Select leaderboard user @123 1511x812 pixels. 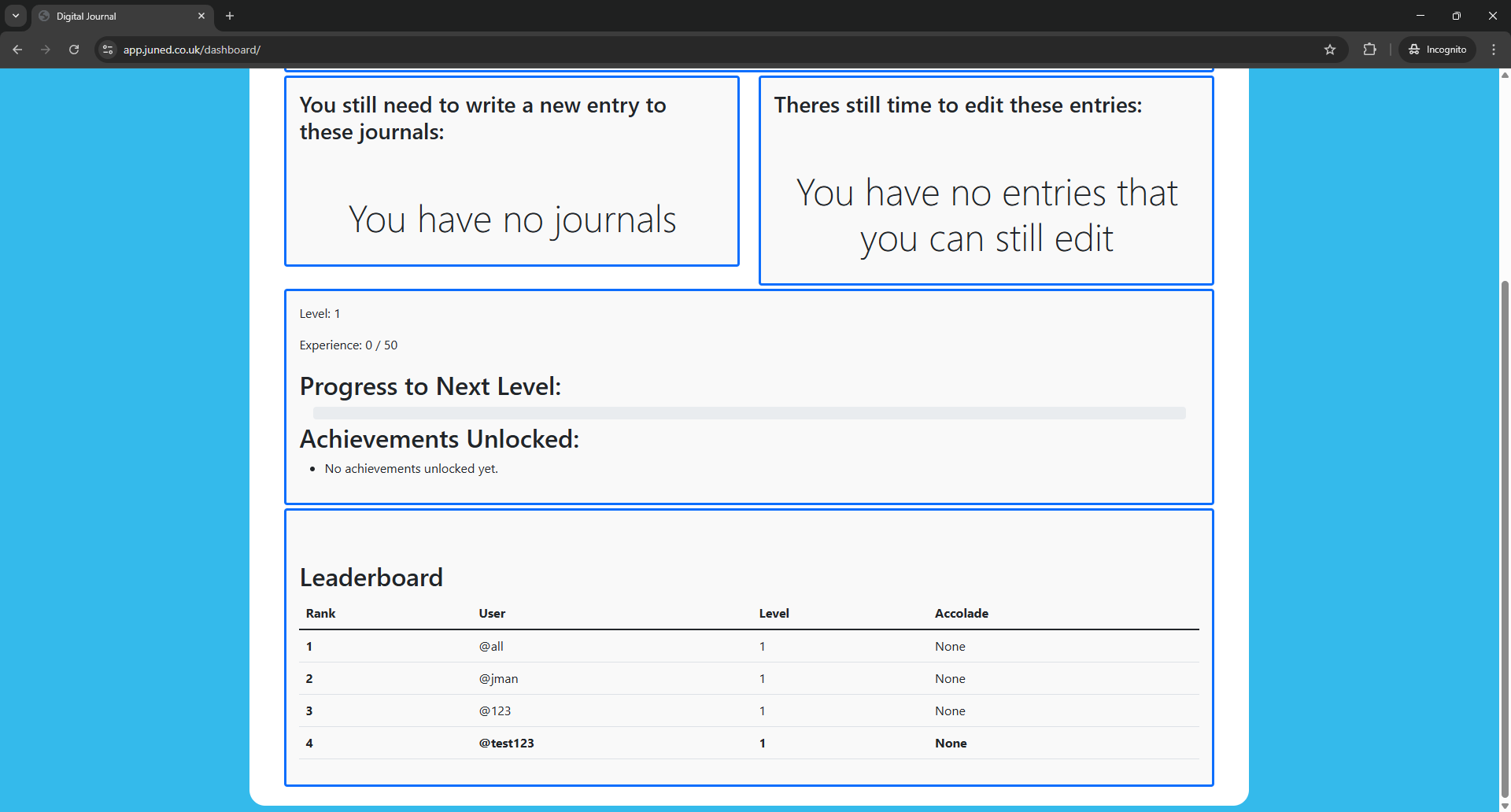tap(494, 711)
